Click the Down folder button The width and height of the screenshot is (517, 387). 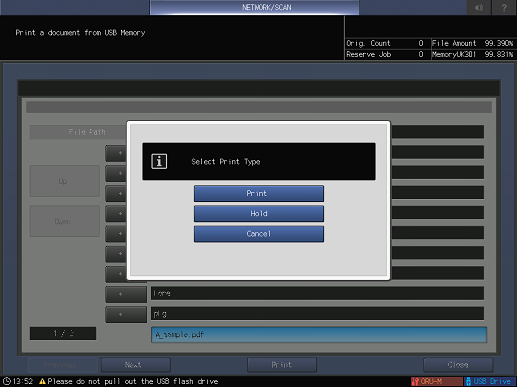point(65,221)
